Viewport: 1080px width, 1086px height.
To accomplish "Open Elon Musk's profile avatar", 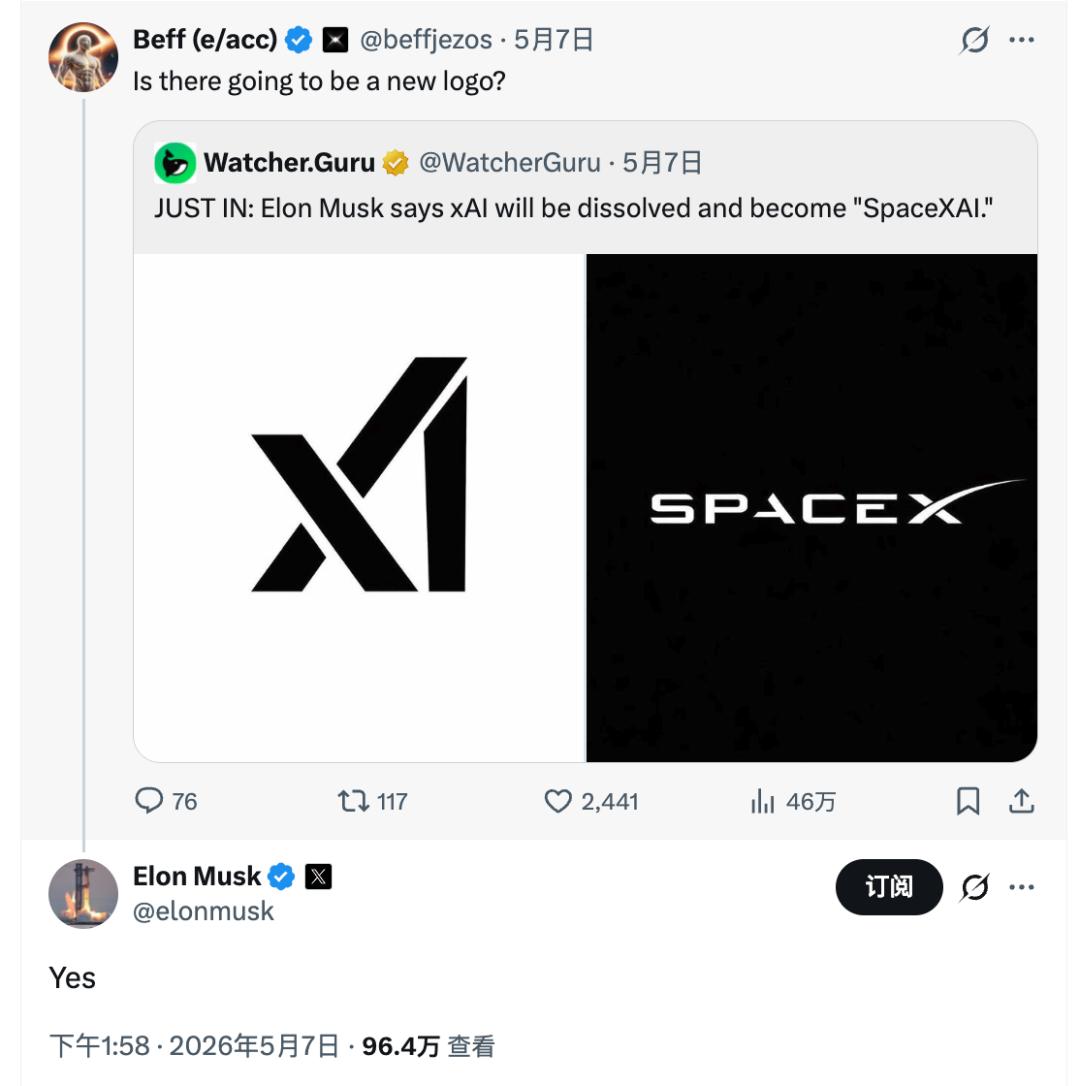I will click(83, 893).
